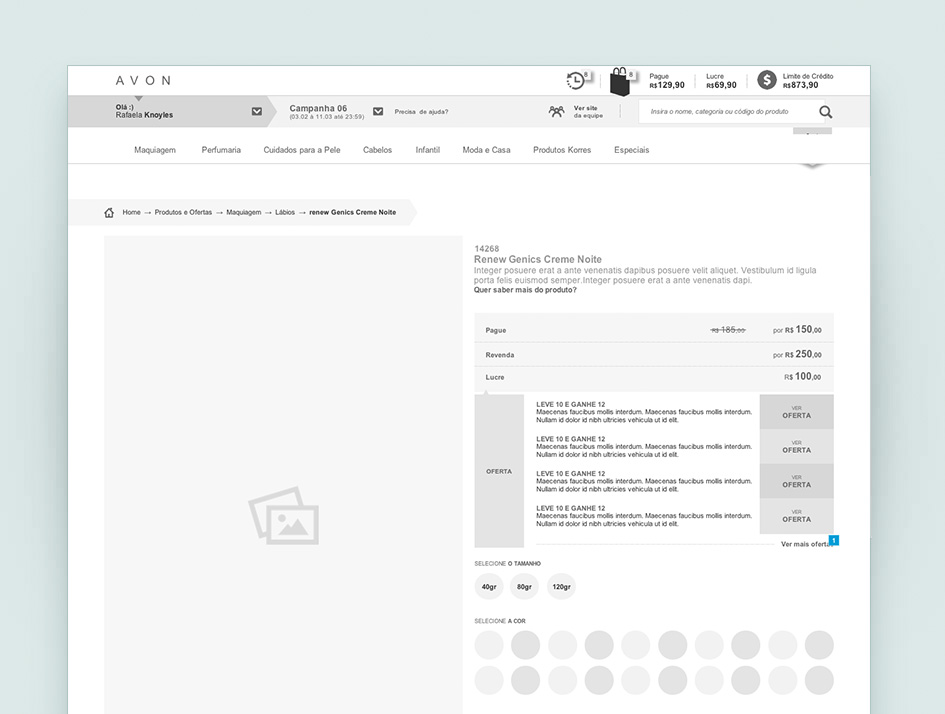
Task: Click 'Produtos e Ofertas' breadcrumb
Action: (x=183, y=212)
